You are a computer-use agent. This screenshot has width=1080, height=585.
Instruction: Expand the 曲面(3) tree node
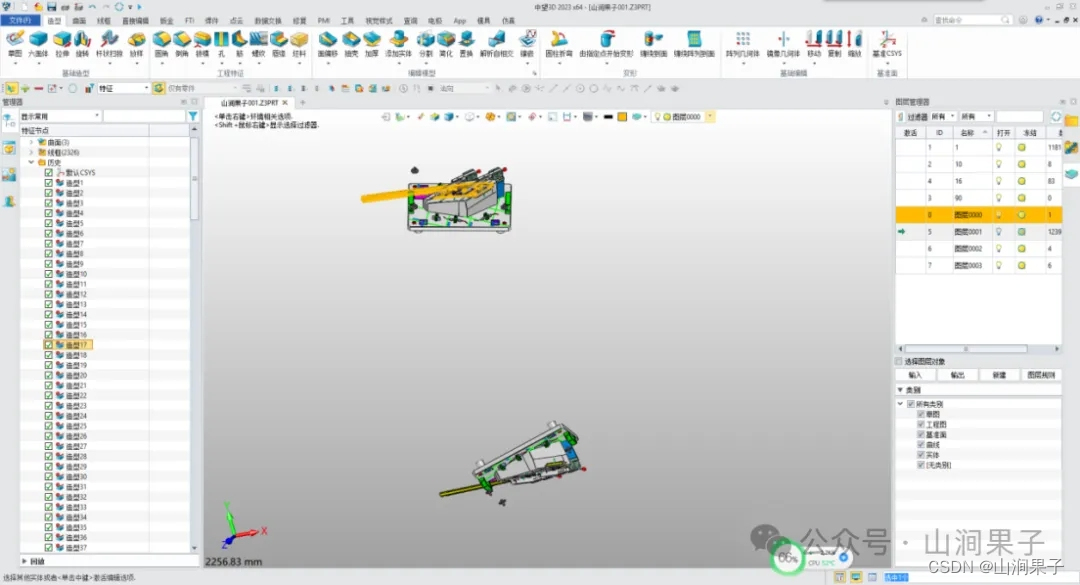(x=31, y=142)
